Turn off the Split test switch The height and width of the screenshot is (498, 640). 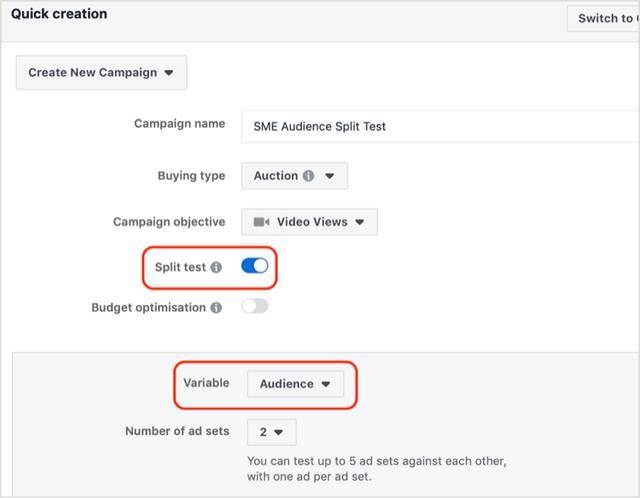pyautogui.click(x=255, y=267)
